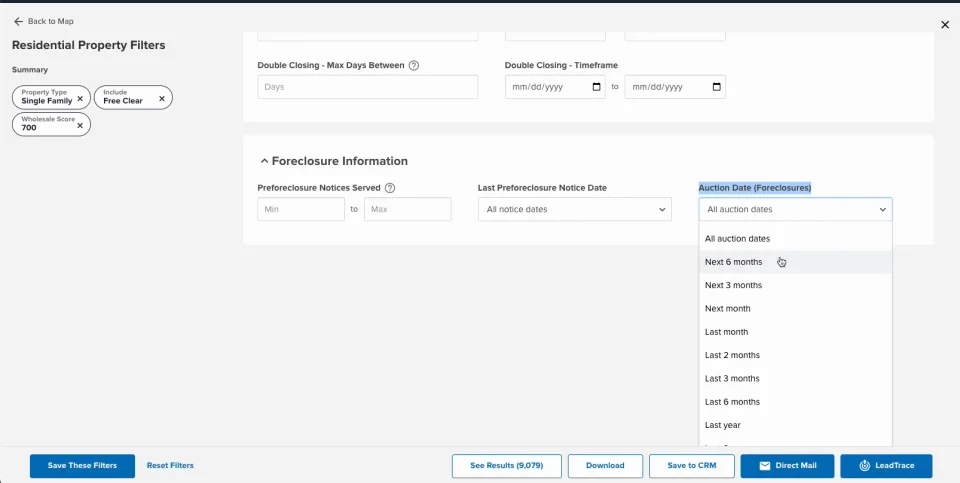Screen dimensions: 960x483
Task: Select Last 2 months option
Action: coord(795,355)
